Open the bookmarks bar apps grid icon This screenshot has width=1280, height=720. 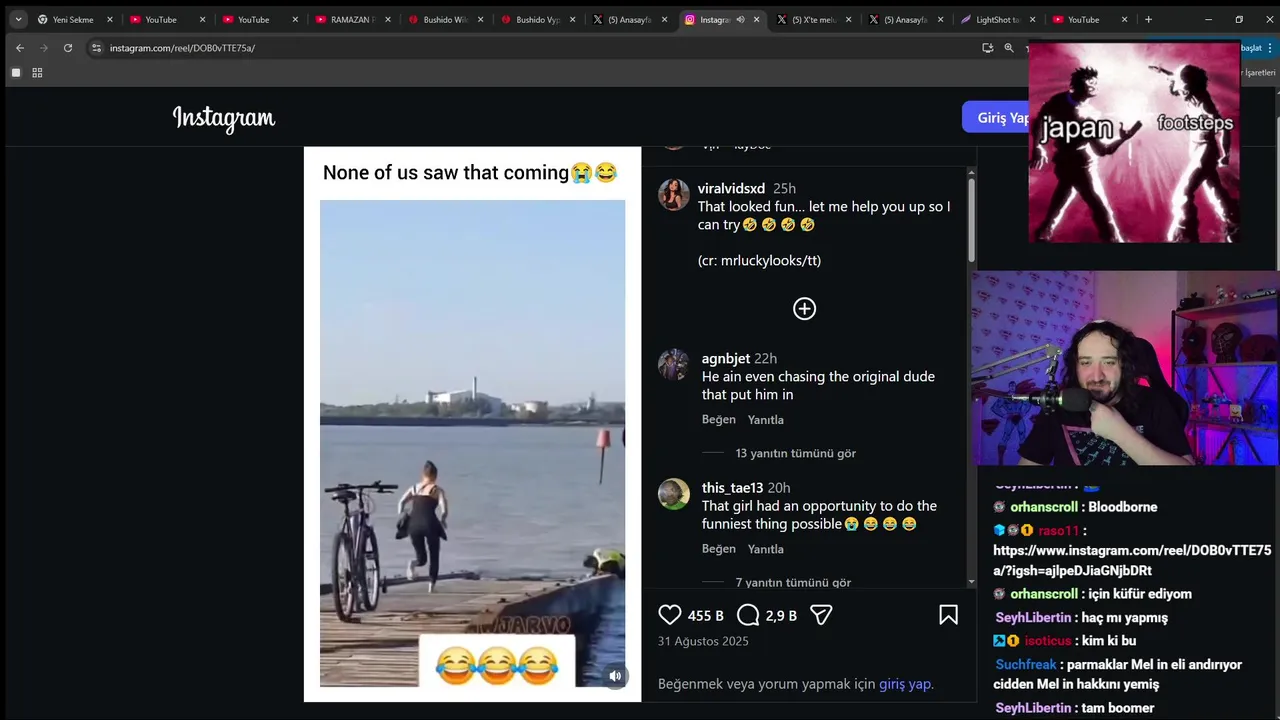[37, 73]
